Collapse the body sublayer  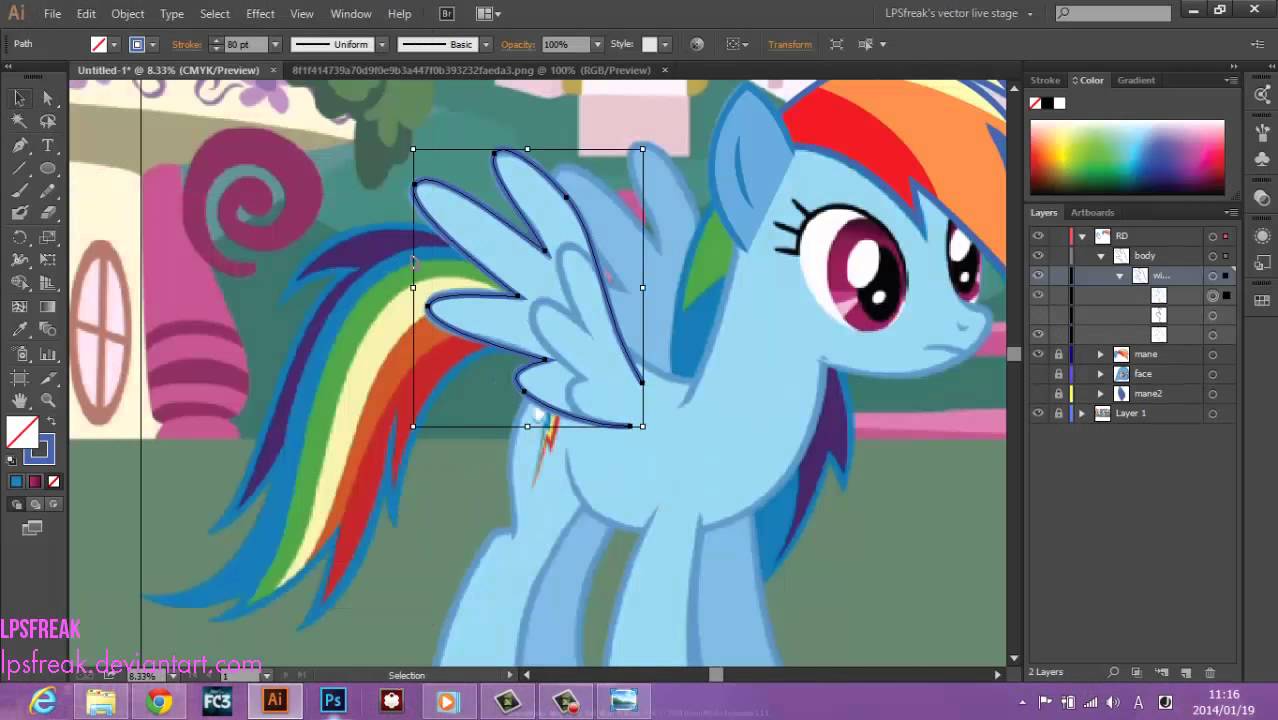(x=1101, y=256)
